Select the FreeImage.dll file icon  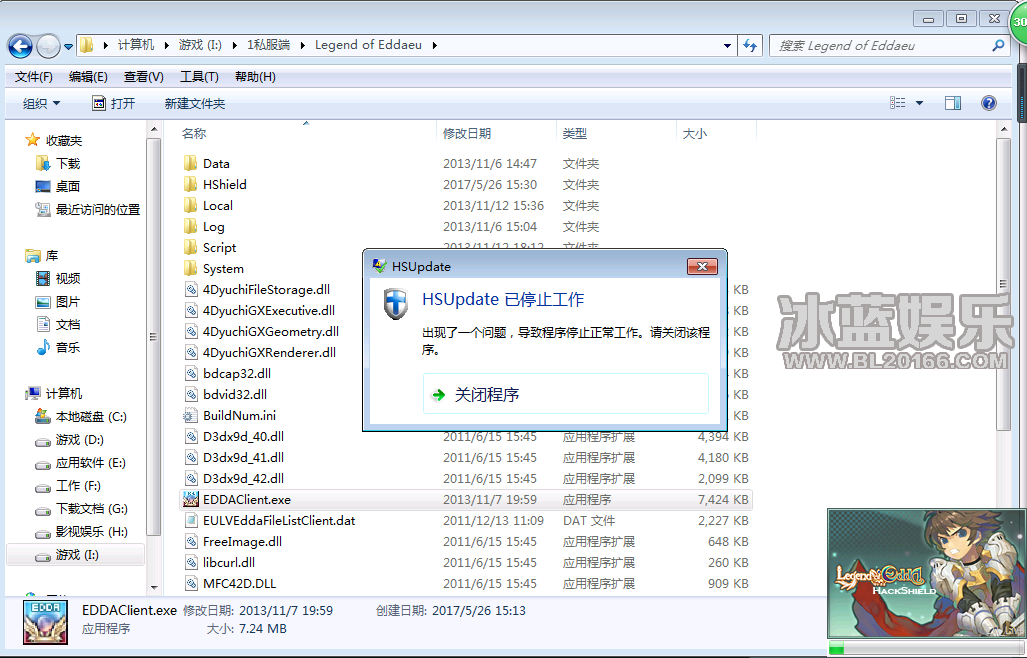pyautogui.click(x=191, y=541)
